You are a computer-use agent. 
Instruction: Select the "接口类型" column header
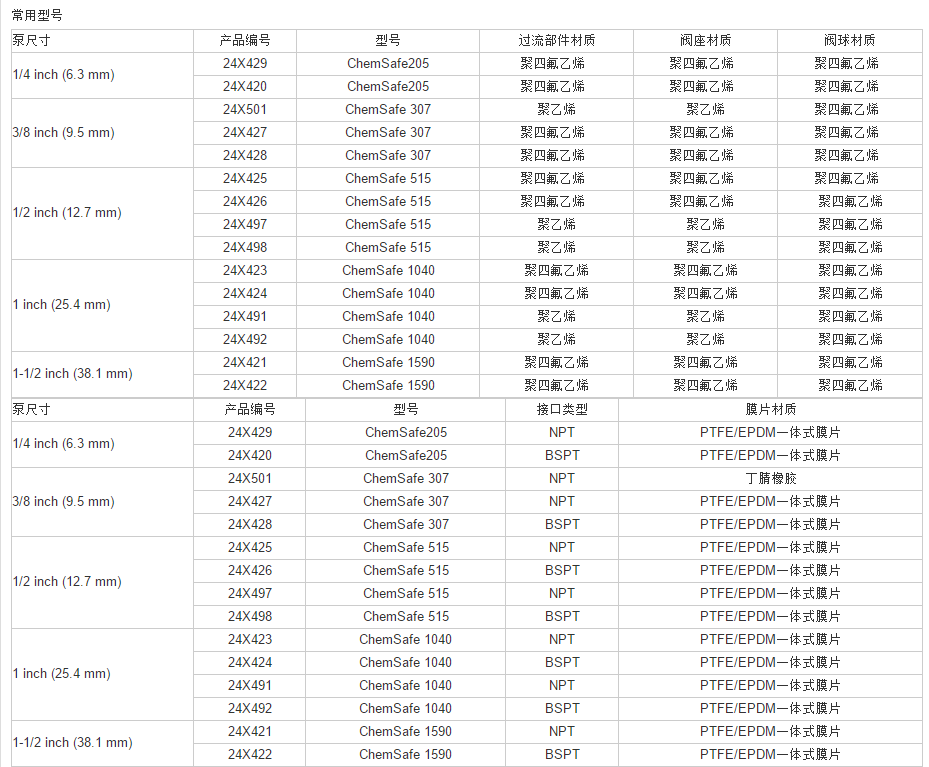pos(562,409)
